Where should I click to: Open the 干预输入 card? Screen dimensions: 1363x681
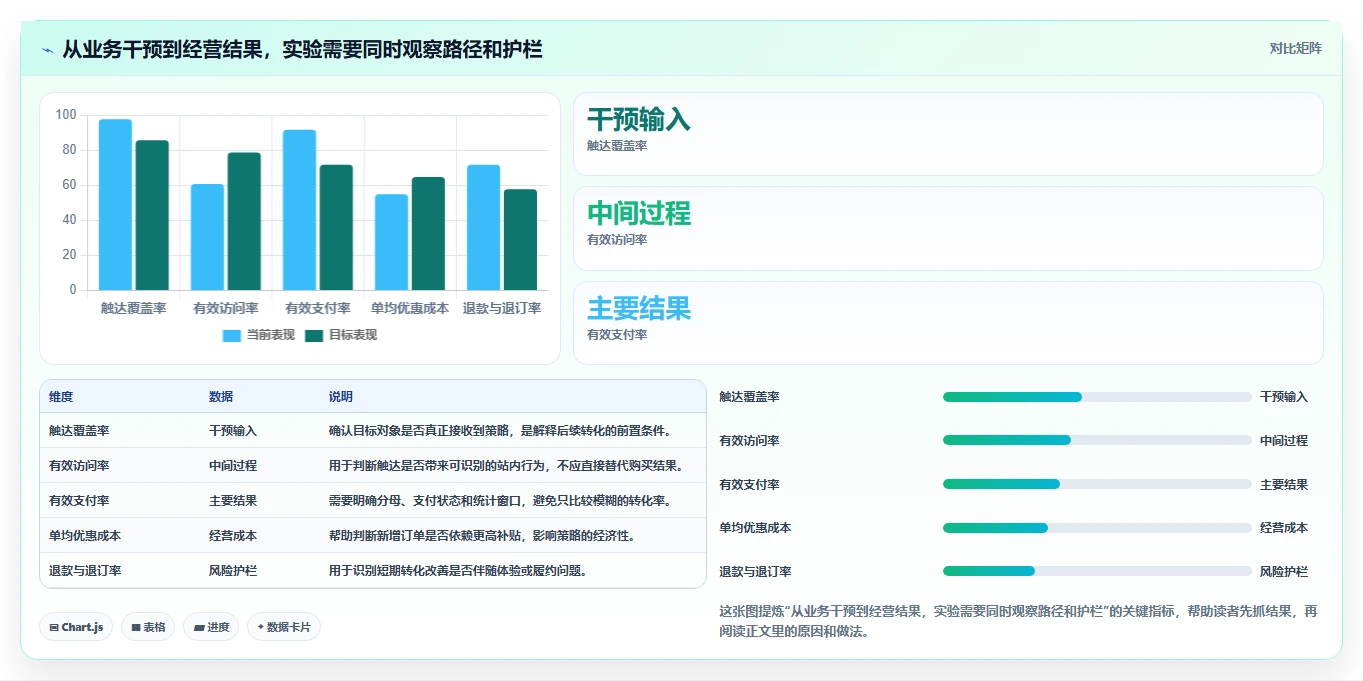[x=948, y=134]
